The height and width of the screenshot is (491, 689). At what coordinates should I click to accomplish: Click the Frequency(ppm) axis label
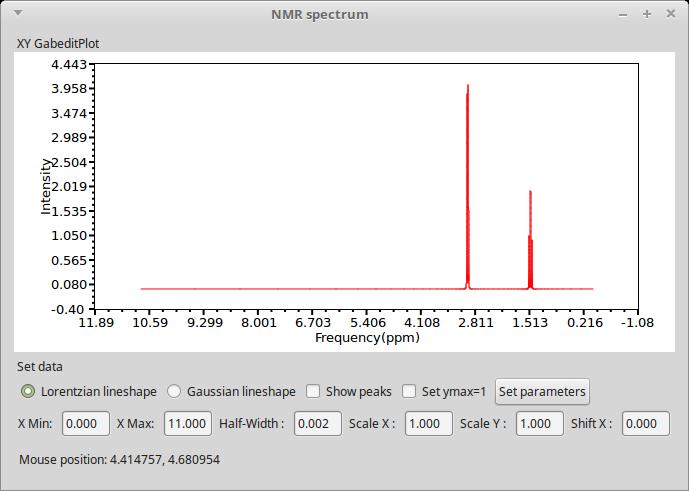(x=366, y=338)
